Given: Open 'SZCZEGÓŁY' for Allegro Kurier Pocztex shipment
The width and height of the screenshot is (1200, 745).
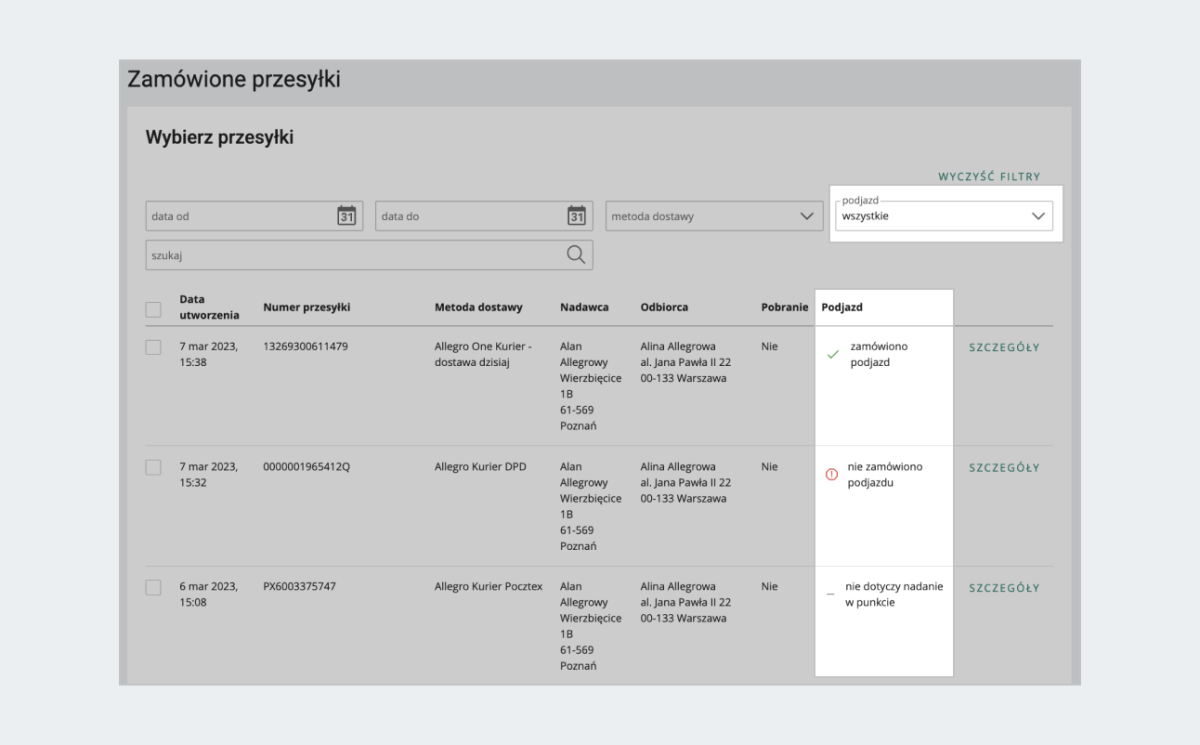Looking at the screenshot, I should tap(1004, 587).
